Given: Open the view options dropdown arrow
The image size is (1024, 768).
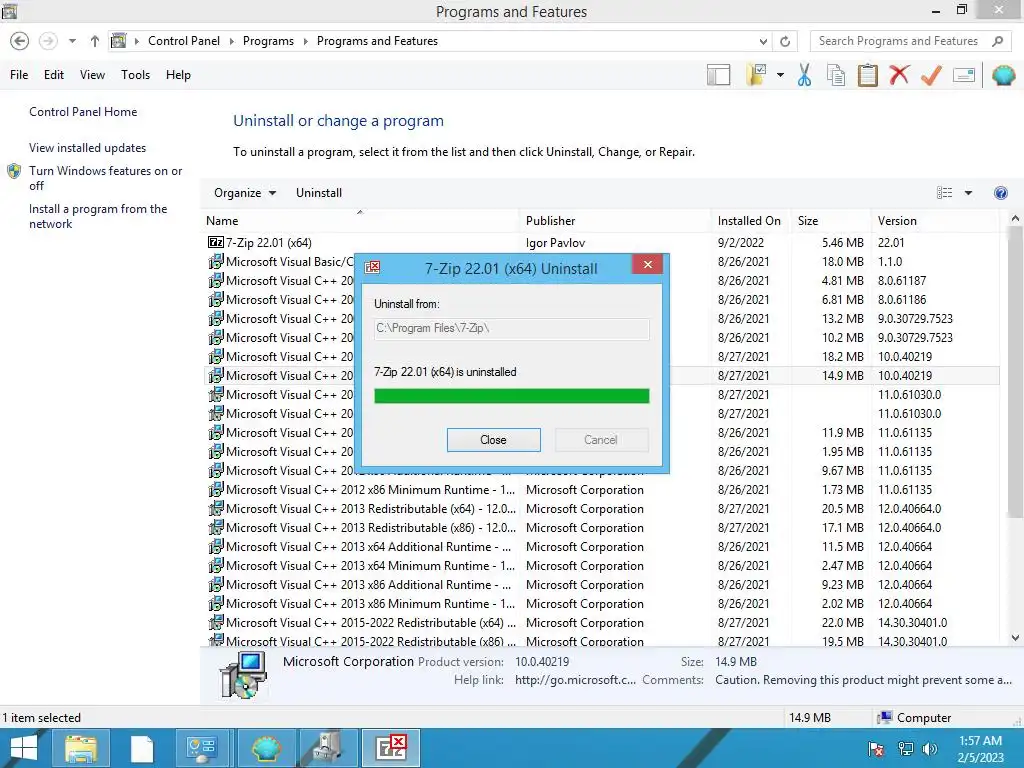Looking at the screenshot, I should [968, 193].
